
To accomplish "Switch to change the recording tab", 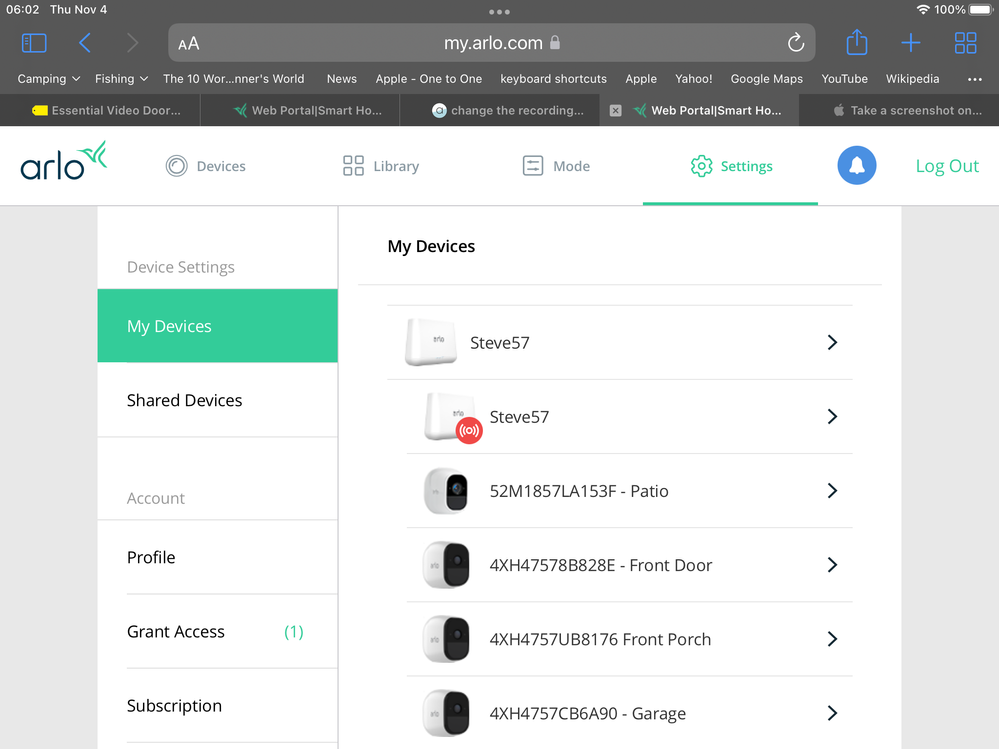I will 500,110.
